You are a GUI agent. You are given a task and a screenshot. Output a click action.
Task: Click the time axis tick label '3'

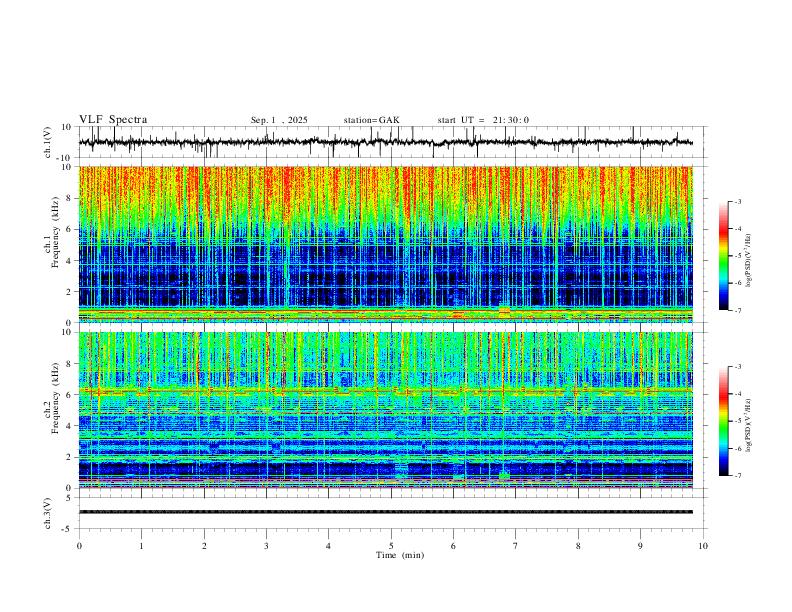click(266, 546)
